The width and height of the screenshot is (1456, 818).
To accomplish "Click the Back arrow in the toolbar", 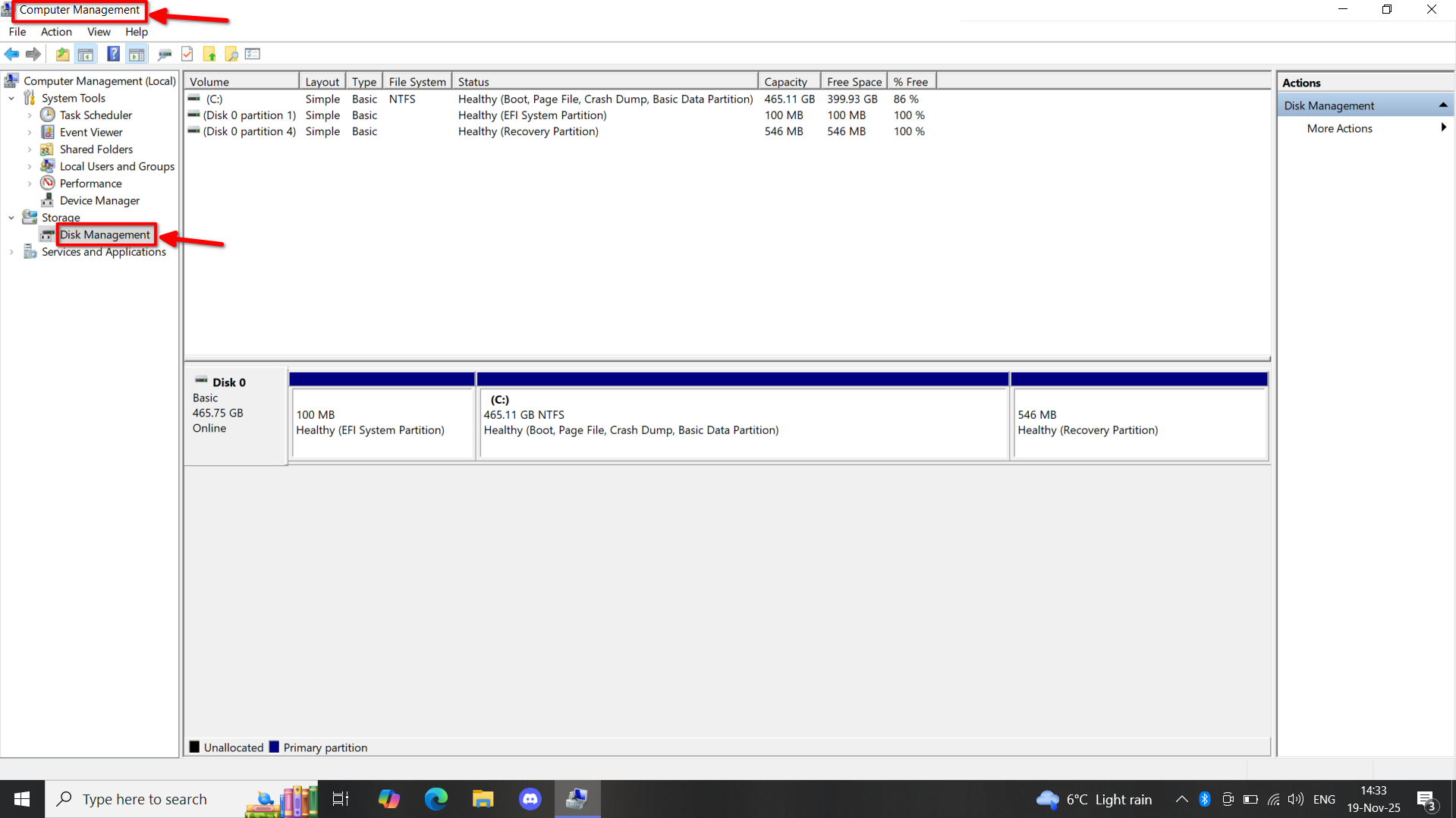I will point(11,54).
